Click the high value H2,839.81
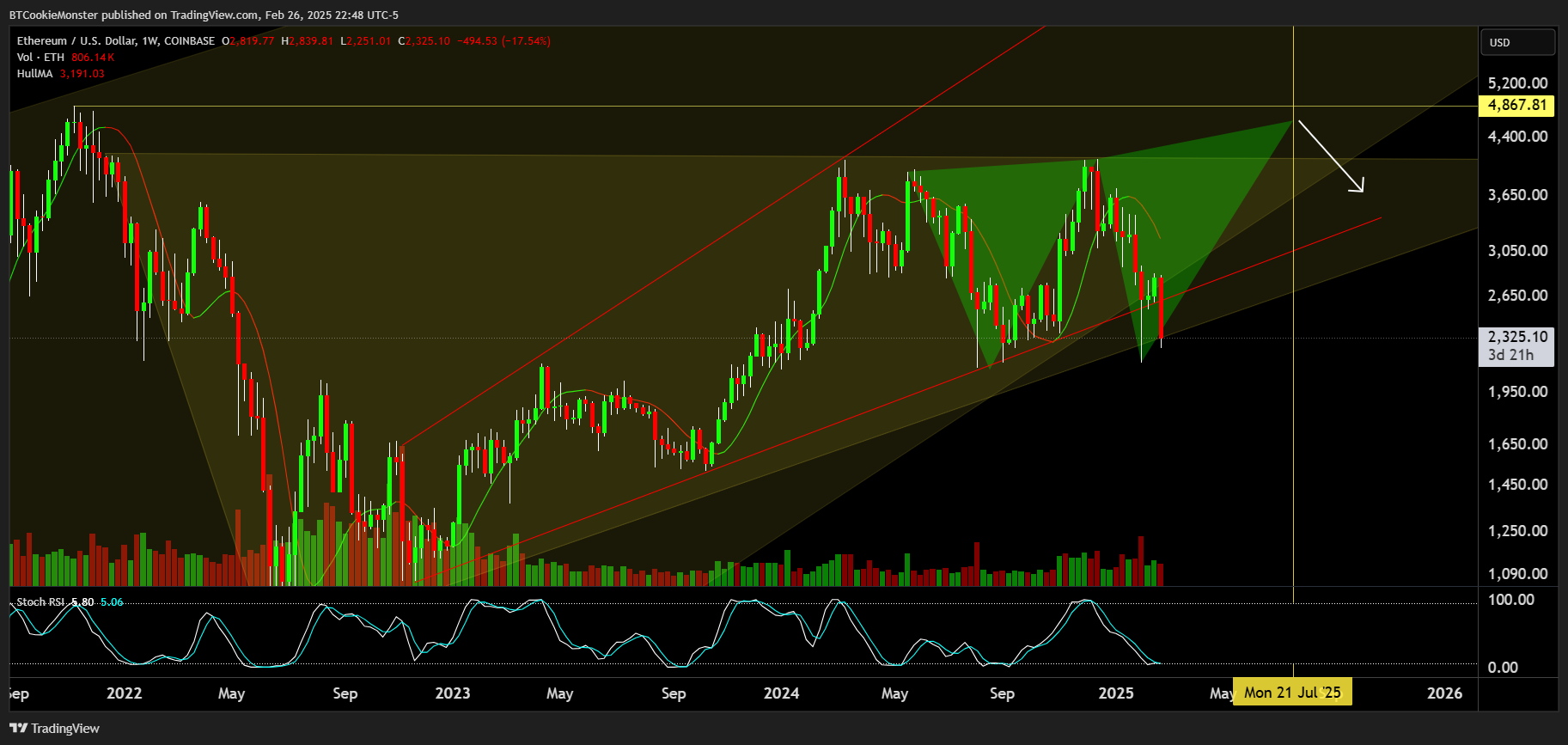This screenshot has width=1568, height=745. coord(308,40)
